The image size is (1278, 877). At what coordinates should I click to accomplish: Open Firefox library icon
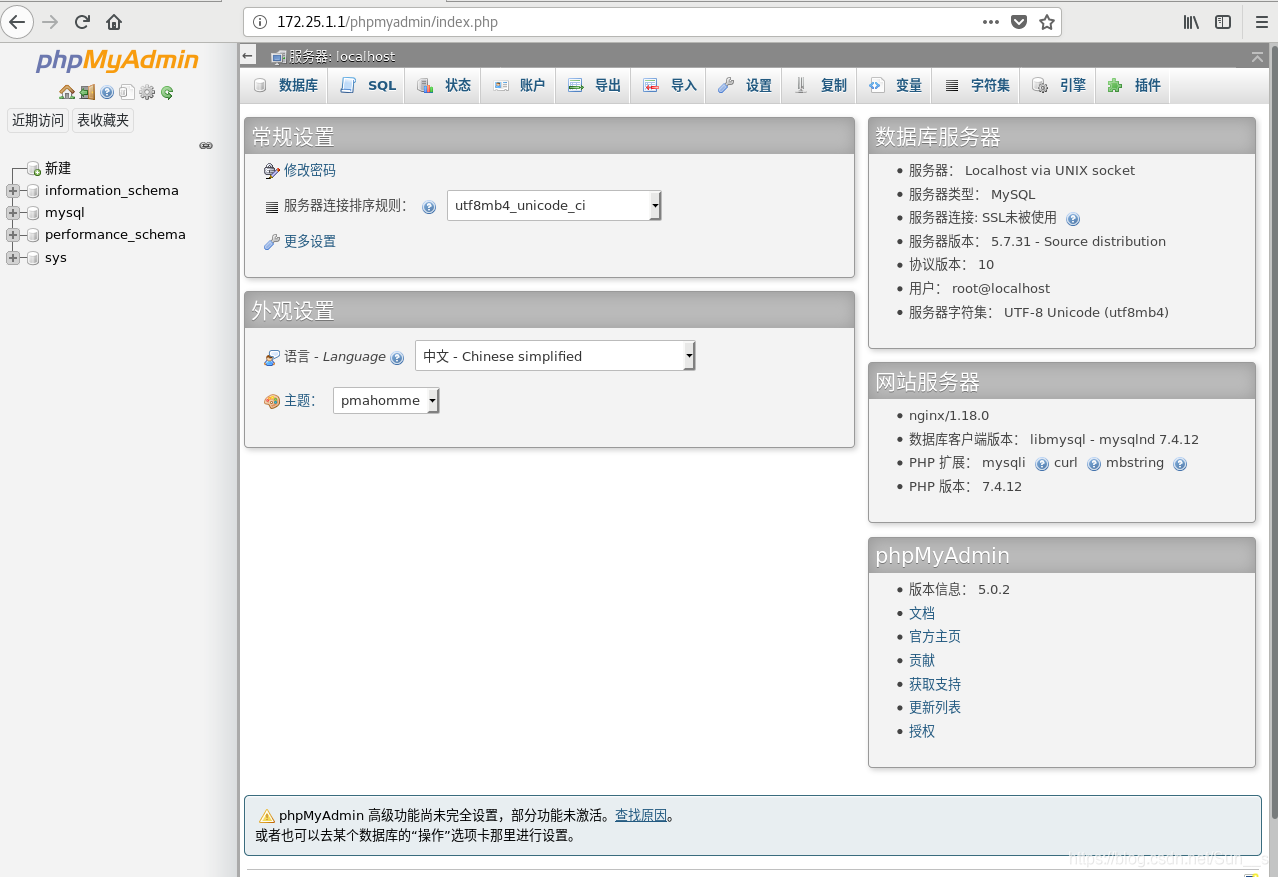[1191, 21]
